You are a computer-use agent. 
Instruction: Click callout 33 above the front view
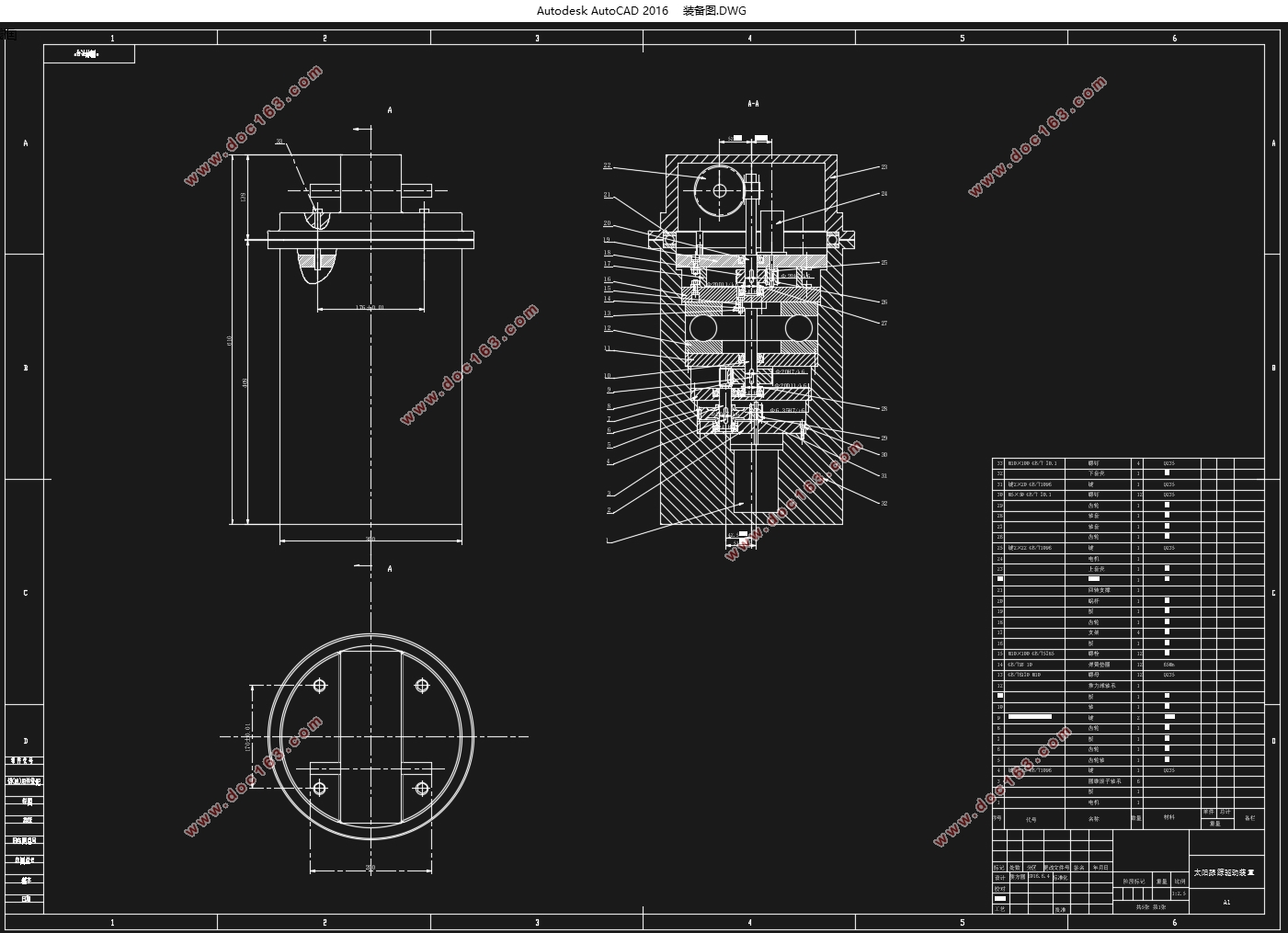click(279, 142)
